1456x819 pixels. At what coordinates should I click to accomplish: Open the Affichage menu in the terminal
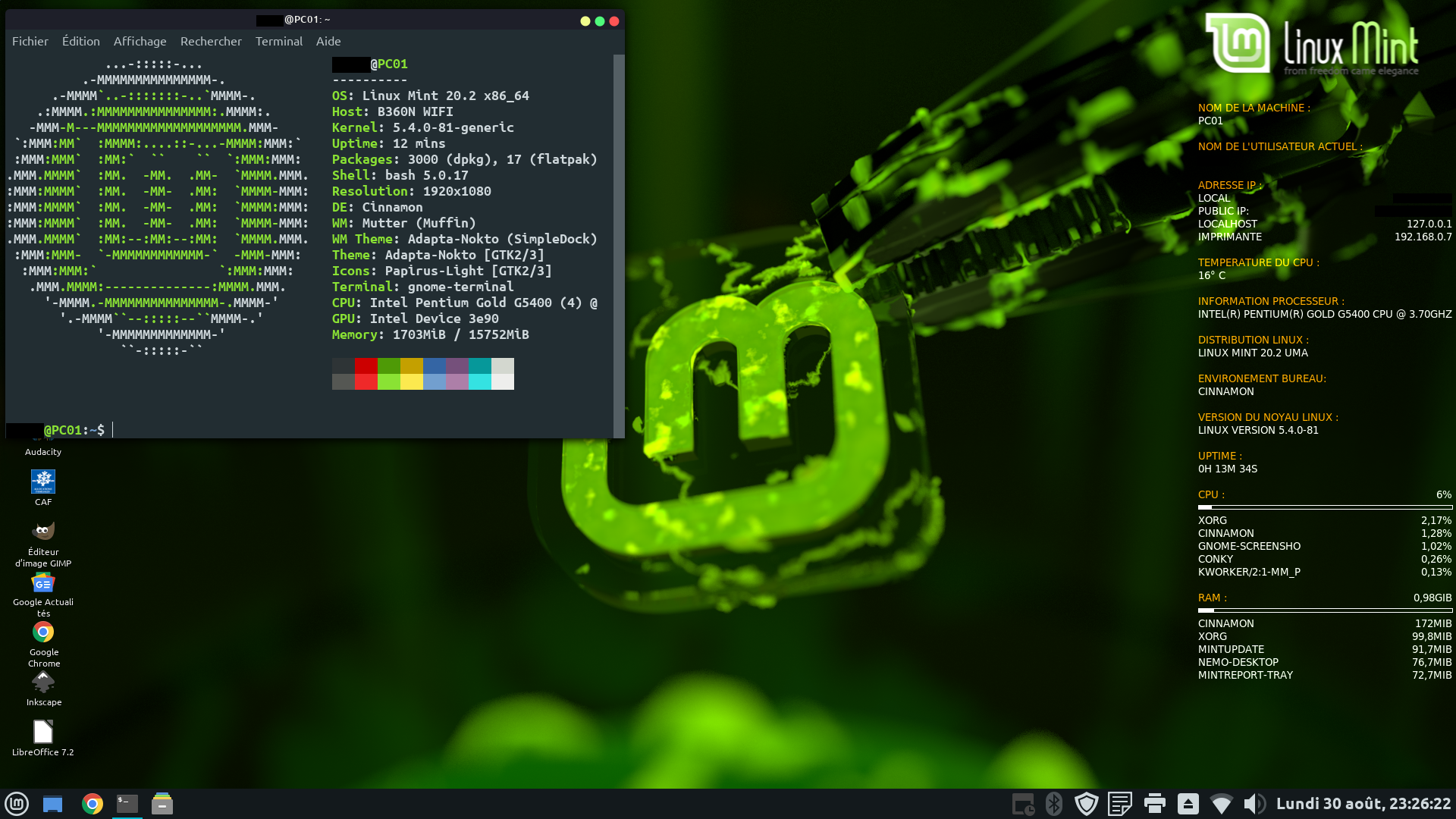tap(140, 41)
